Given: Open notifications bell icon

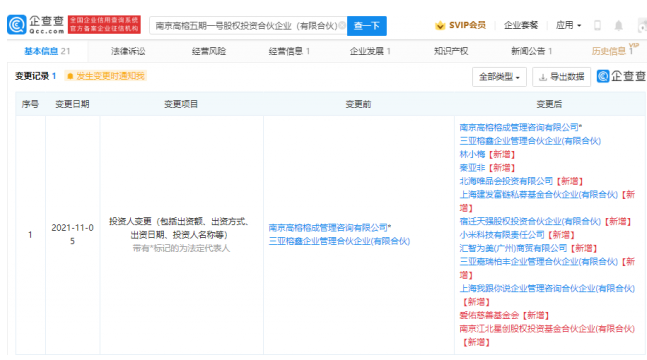Looking at the screenshot, I should click(618, 26).
